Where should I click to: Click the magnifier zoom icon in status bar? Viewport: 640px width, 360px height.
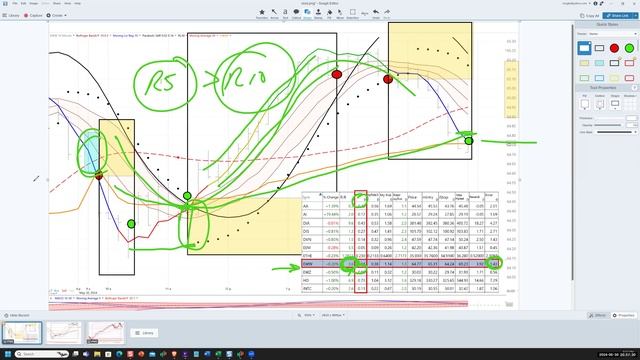pos(299,315)
